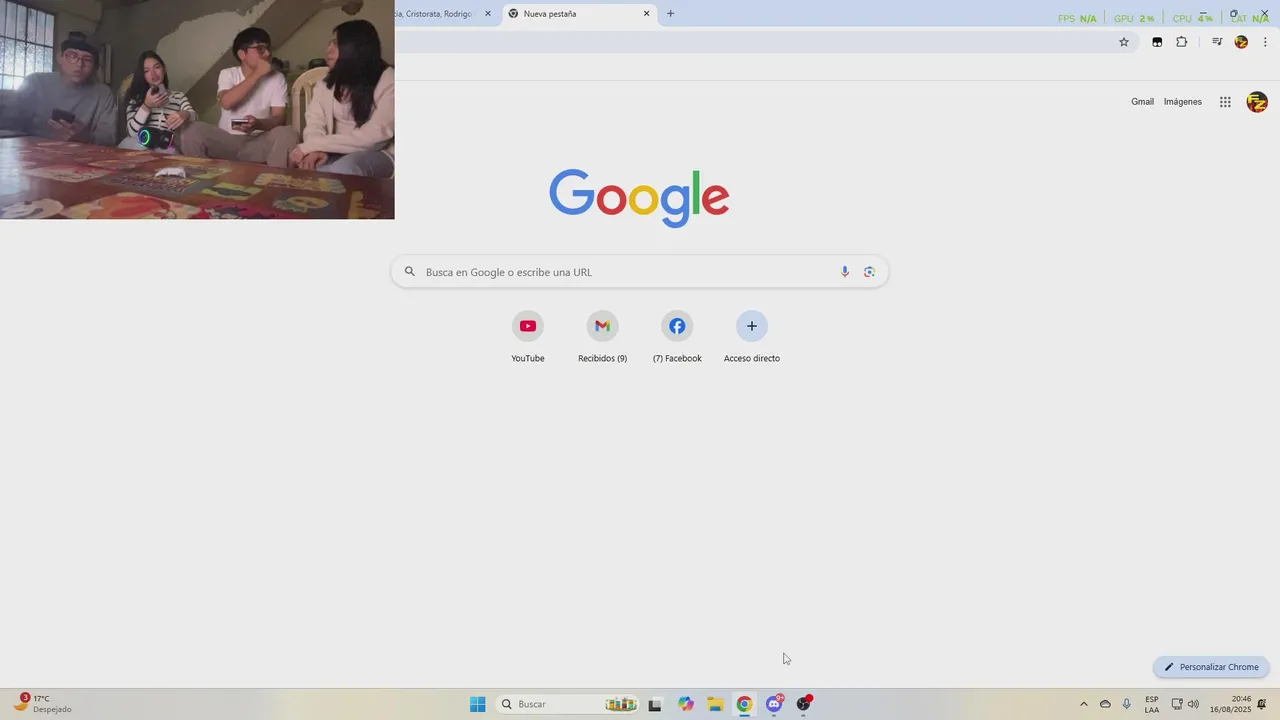This screenshot has width=1280, height=720.
Task: Start voice search with microphone icon
Action: 845,272
